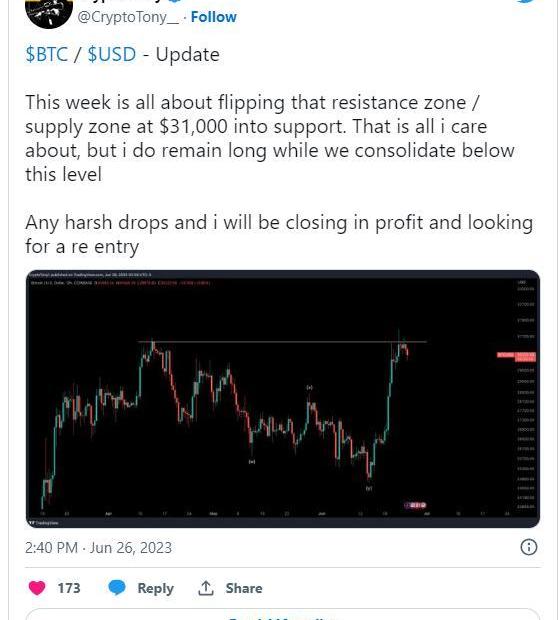
Task: Click the TradingView logo in the chart
Action: click(x=44, y=523)
